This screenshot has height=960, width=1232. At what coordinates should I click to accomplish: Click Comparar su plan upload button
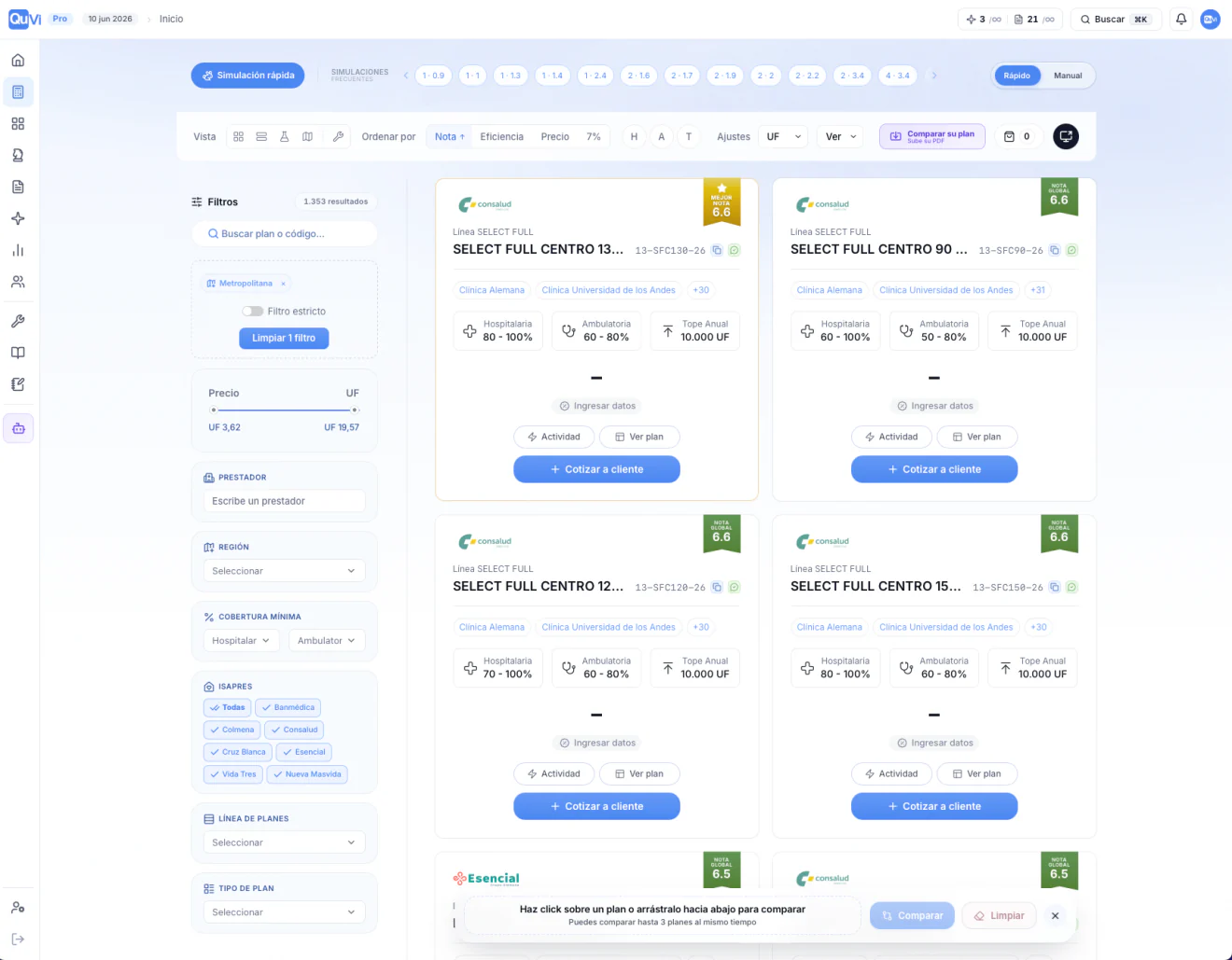point(931,136)
